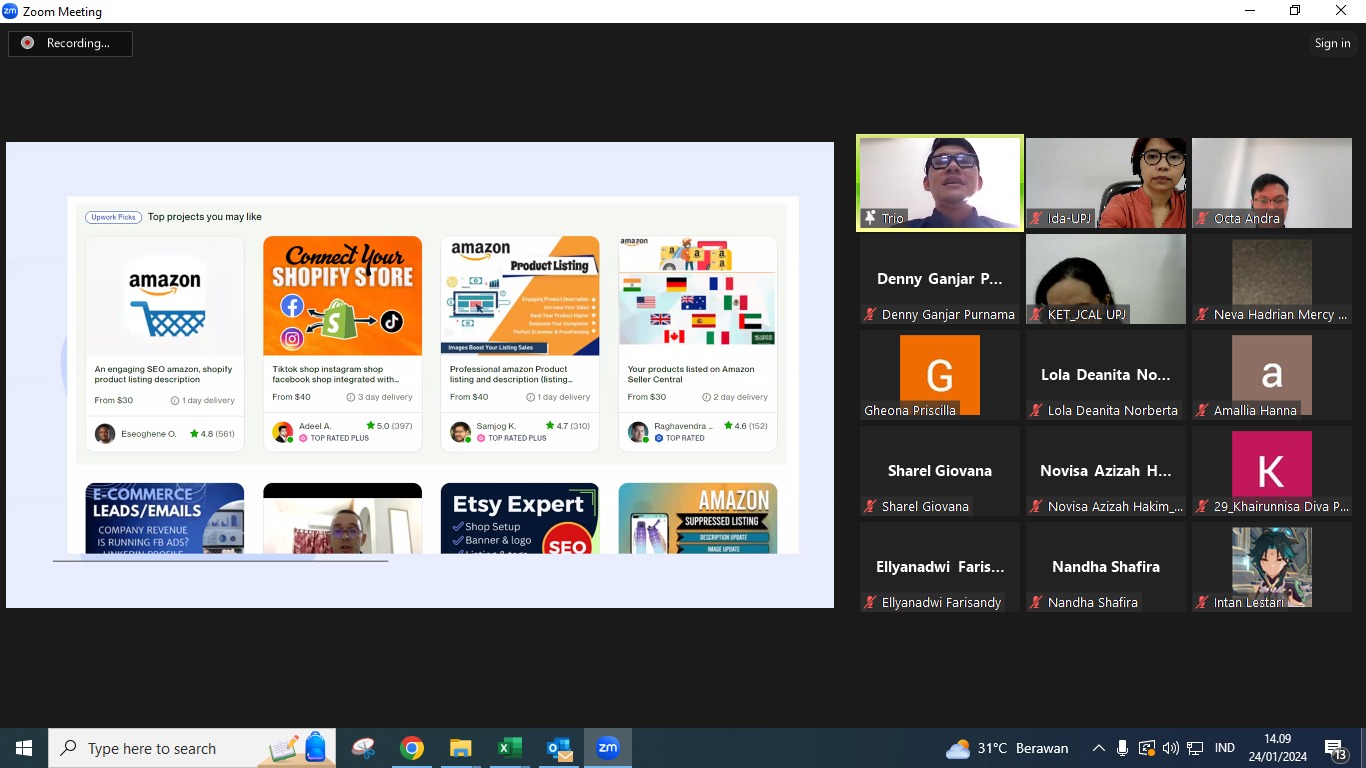This screenshot has height=768, width=1366.
Task: Click seller name Raghavendra
Action: click(x=684, y=426)
